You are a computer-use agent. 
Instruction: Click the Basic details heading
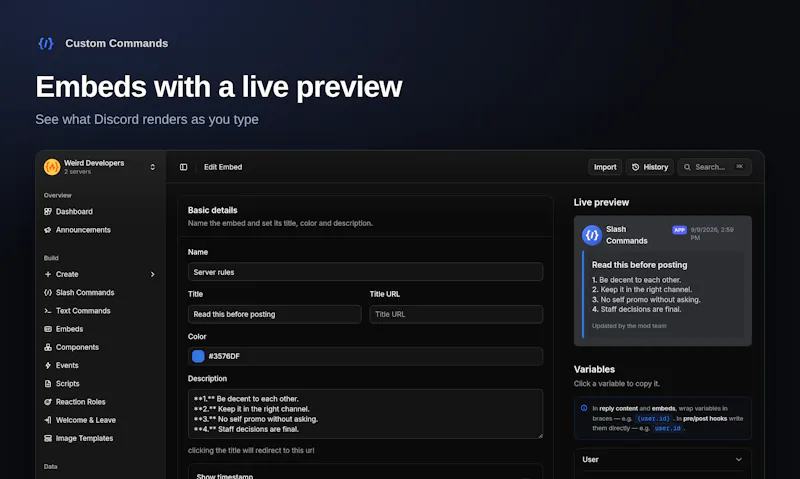(x=212, y=210)
